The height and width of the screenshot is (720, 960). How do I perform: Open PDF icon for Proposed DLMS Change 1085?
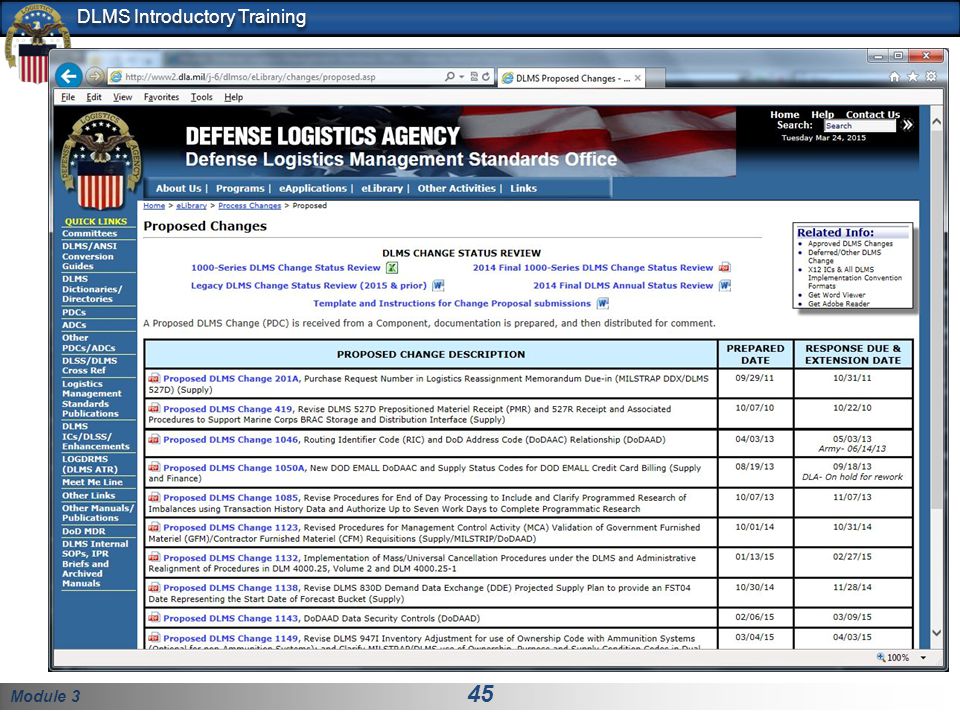click(x=154, y=497)
